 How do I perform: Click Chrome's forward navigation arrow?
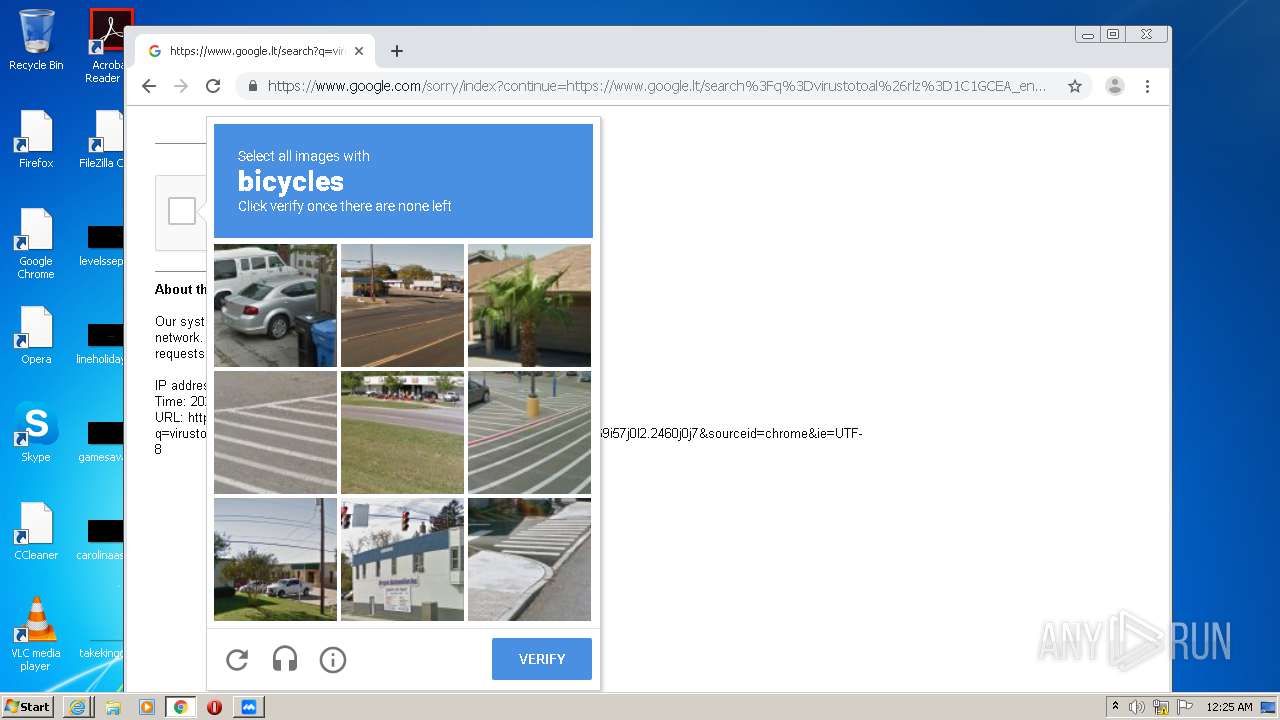click(181, 86)
